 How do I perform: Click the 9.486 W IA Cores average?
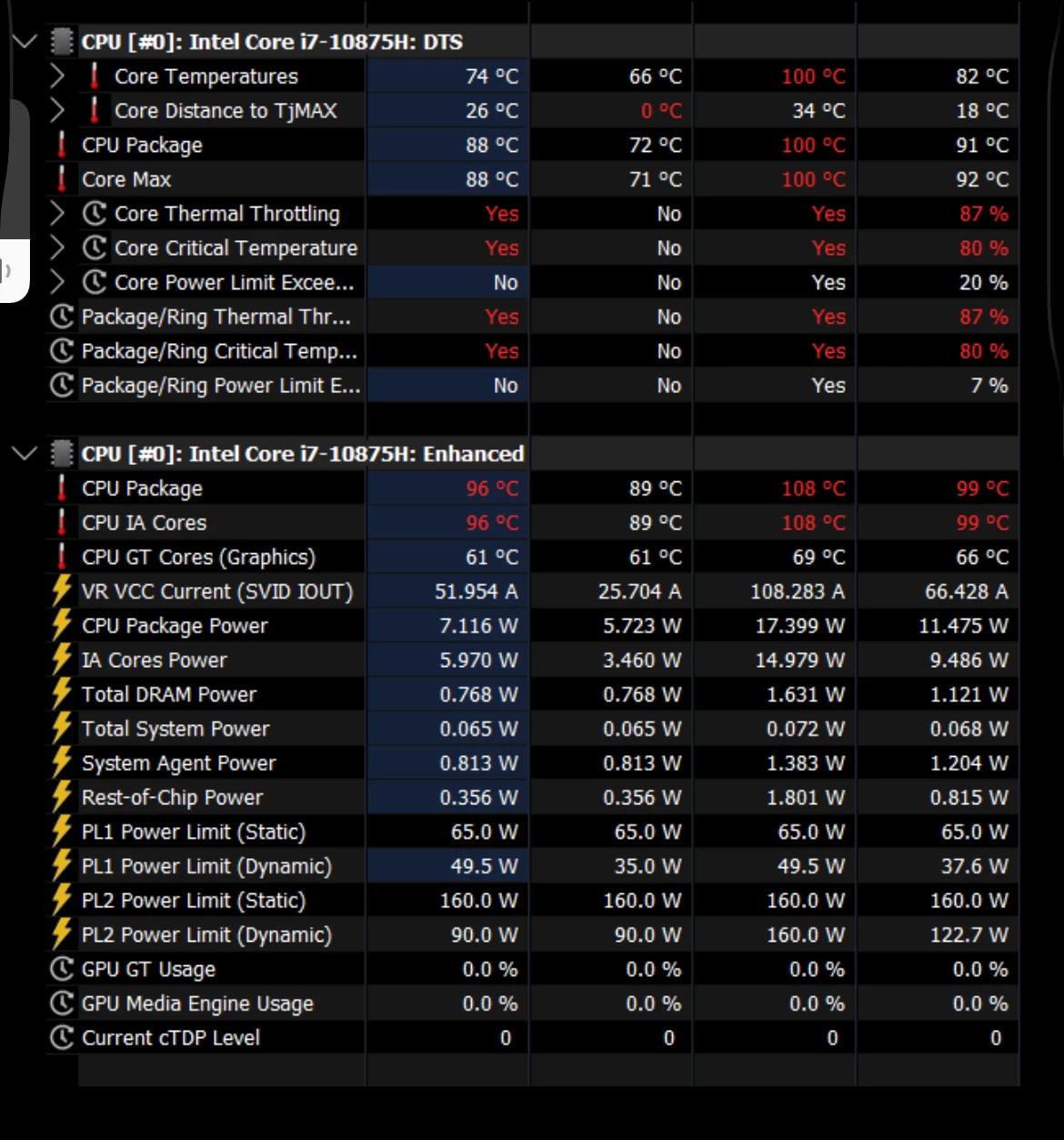(969, 660)
